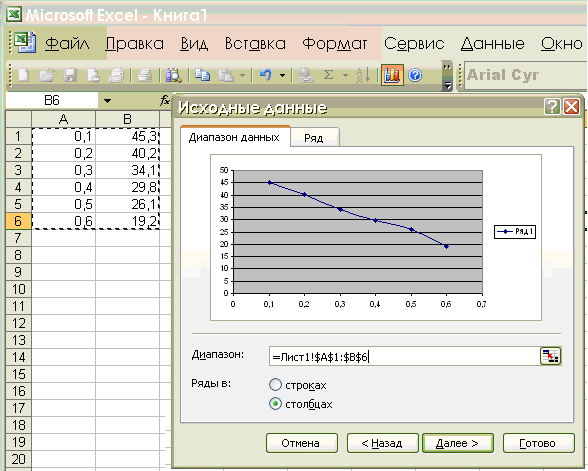Viewport: 588px width, 471px height.
Task: Open the Arial Cyr font combo box
Action: pos(525,75)
